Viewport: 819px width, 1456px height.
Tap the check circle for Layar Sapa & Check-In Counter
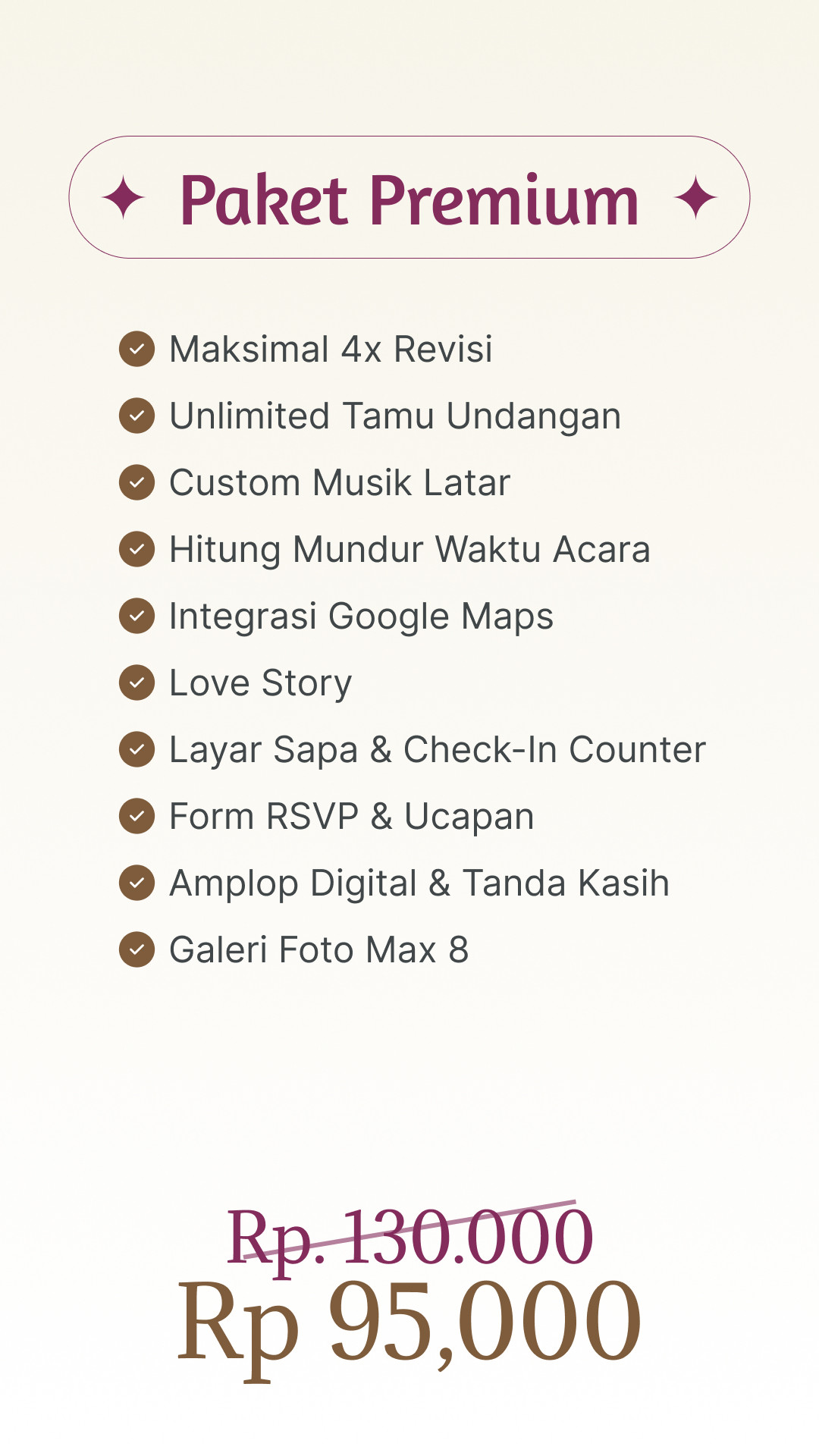click(137, 749)
